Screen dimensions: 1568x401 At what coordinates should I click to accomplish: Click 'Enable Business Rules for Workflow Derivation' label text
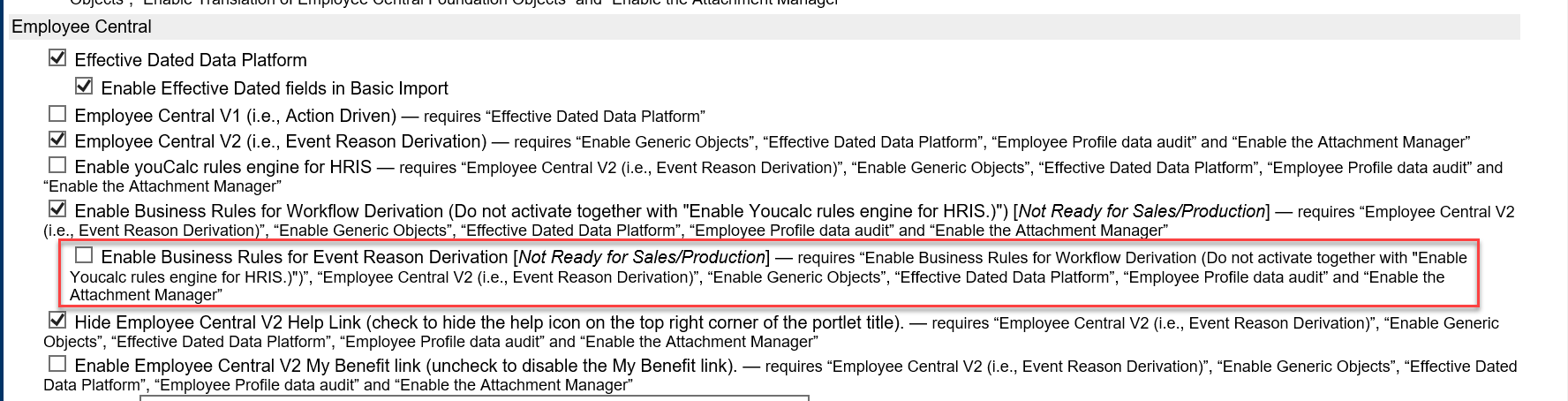click(x=259, y=211)
